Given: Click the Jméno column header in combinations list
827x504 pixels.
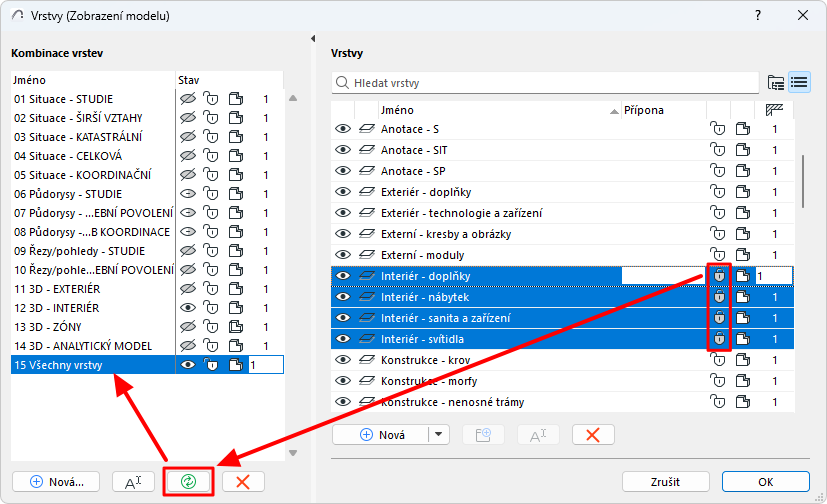Looking at the screenshot, I should [93, 80].
